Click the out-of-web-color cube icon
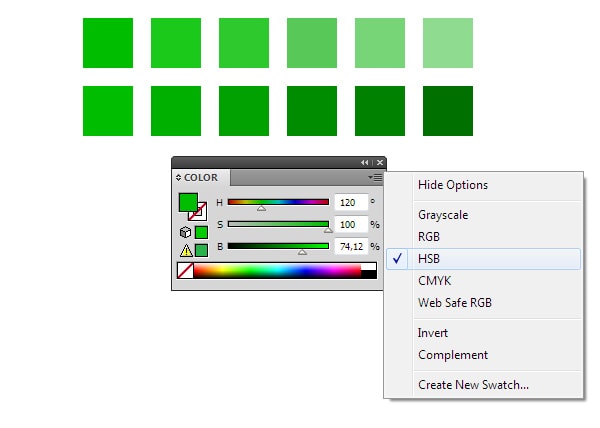 pos(185,232)
